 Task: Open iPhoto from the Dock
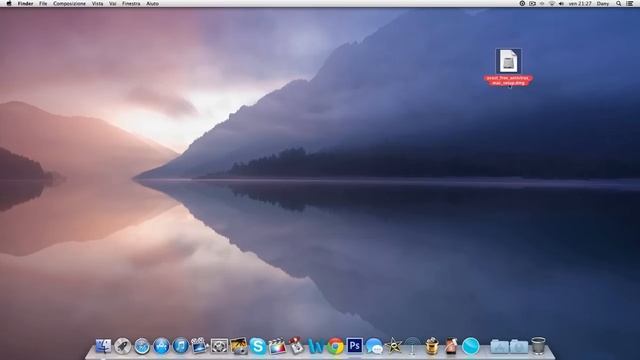pyautogui.click(x=238, y=346)
